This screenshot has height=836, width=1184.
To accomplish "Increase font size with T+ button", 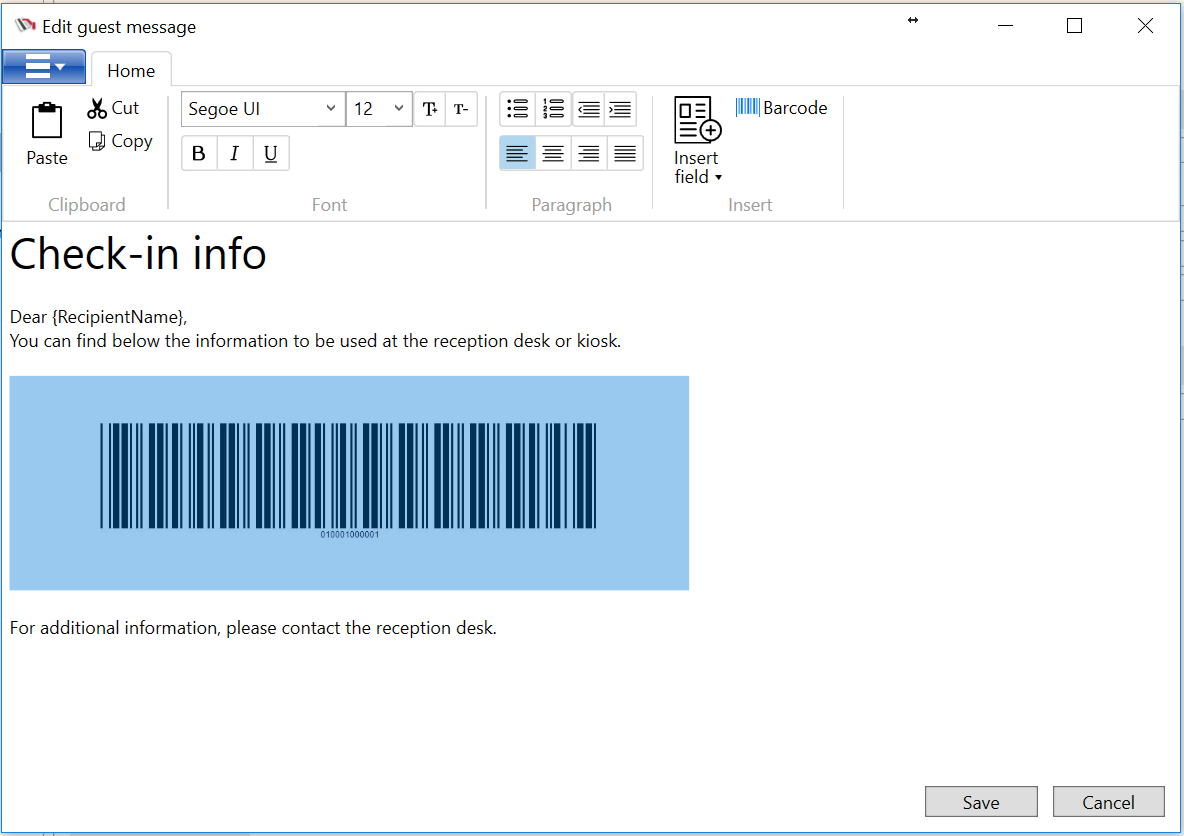I will [x=430, y=110].
